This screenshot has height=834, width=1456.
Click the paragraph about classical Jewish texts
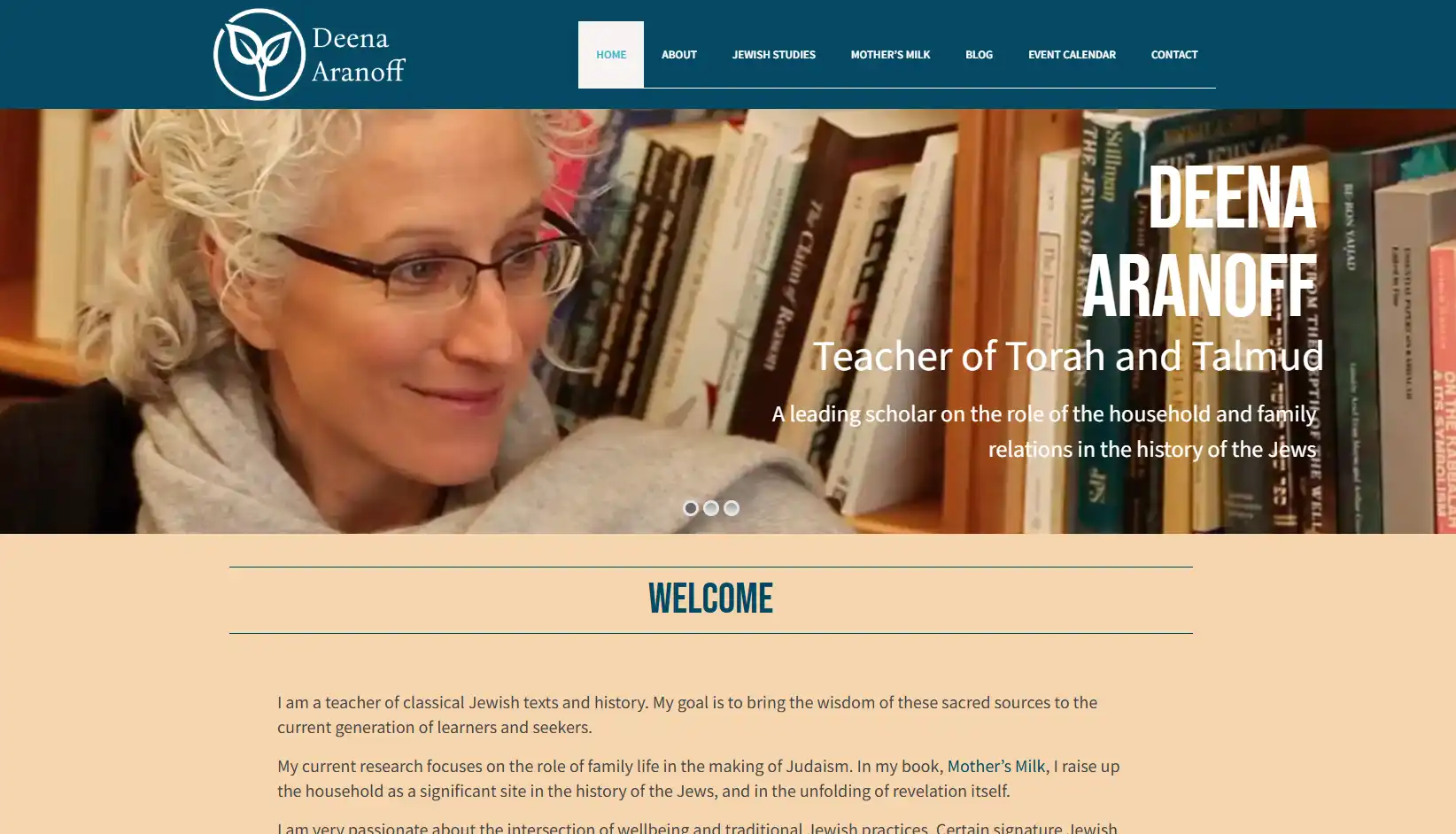687,714
